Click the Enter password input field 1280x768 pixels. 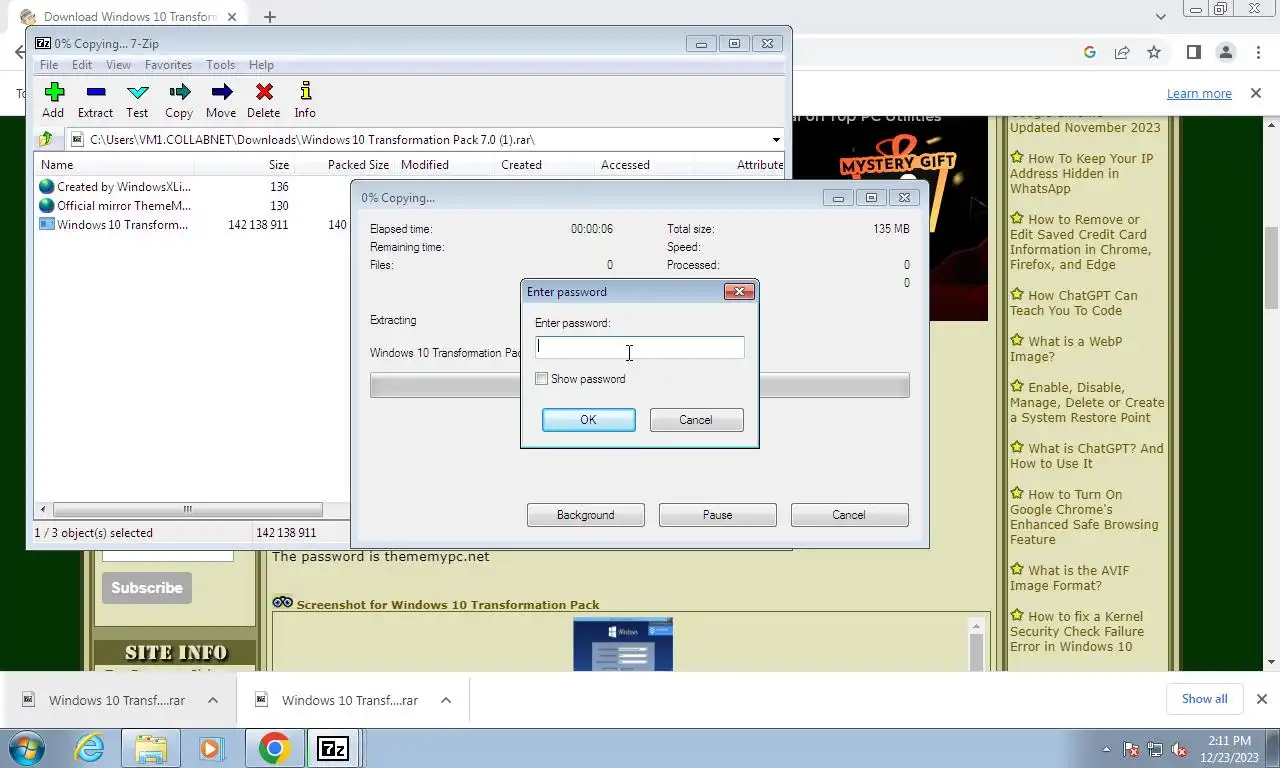coord(640,347)
